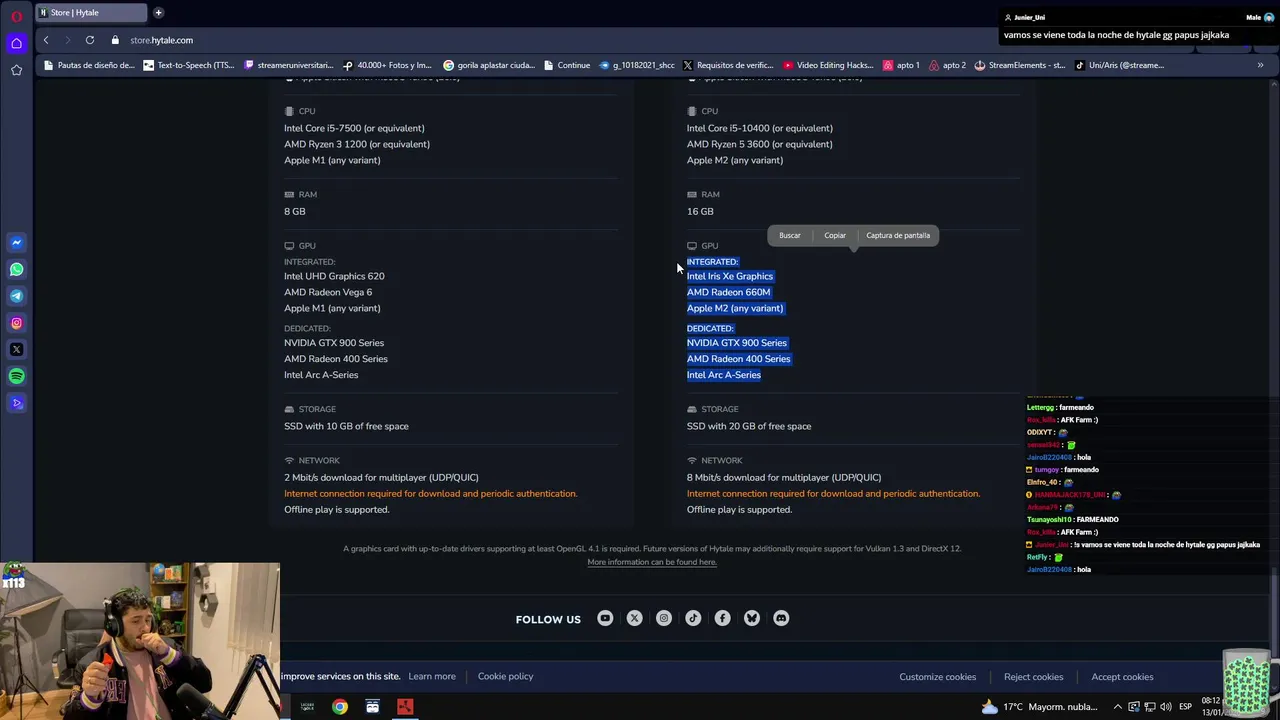
Task: Open Instagram in the Opera sidebar
Action: pos(16,323)
